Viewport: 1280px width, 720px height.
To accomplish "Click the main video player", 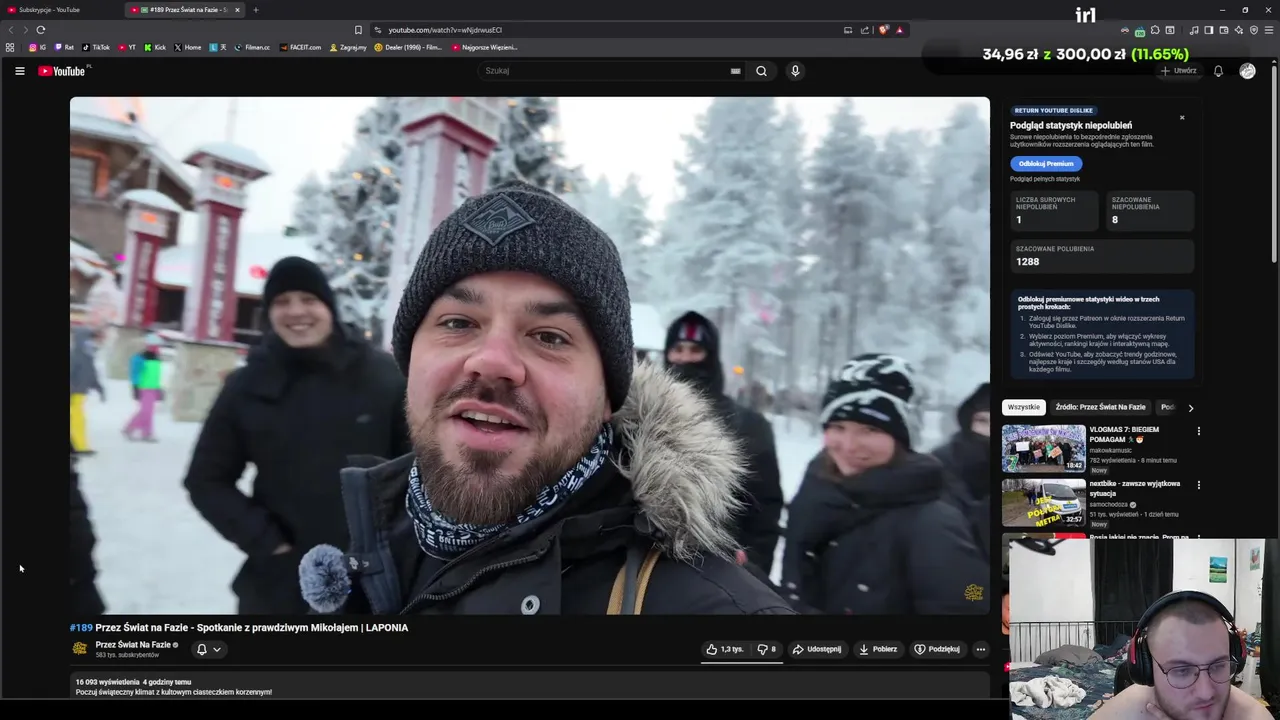I will [x=530, y=355].
